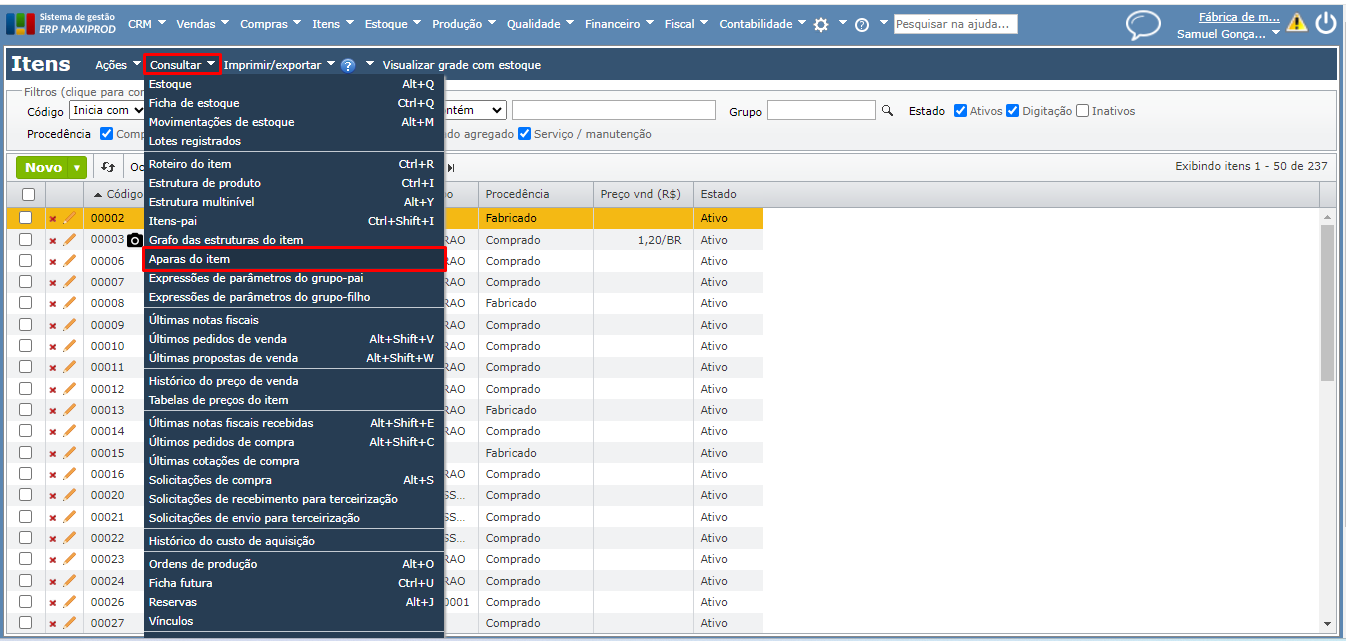Click the pencil edit icon for item 00006

tap(69, 260)
